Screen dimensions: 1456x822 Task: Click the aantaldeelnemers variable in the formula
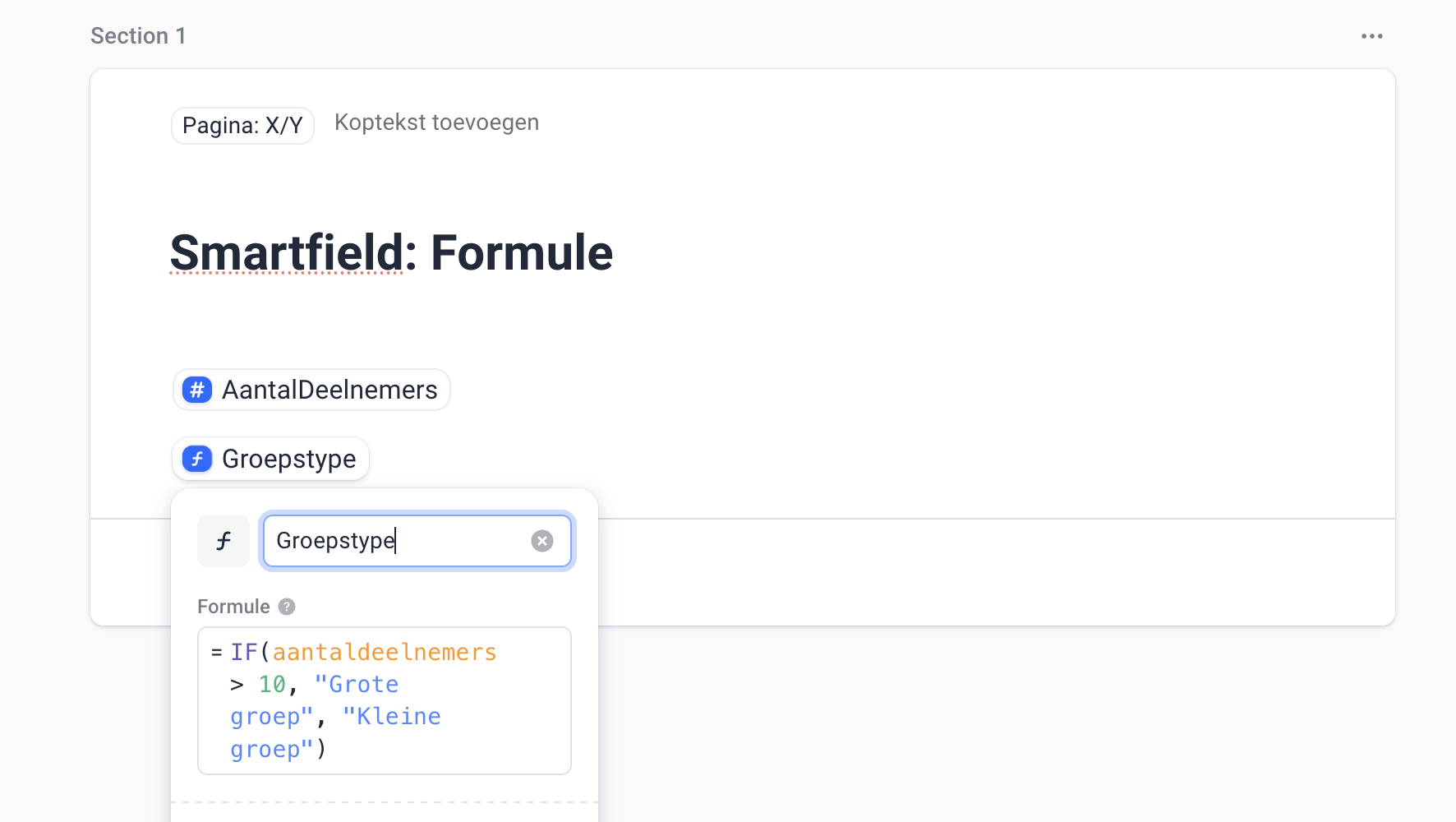pyautogui.click(x=385, y=651)
